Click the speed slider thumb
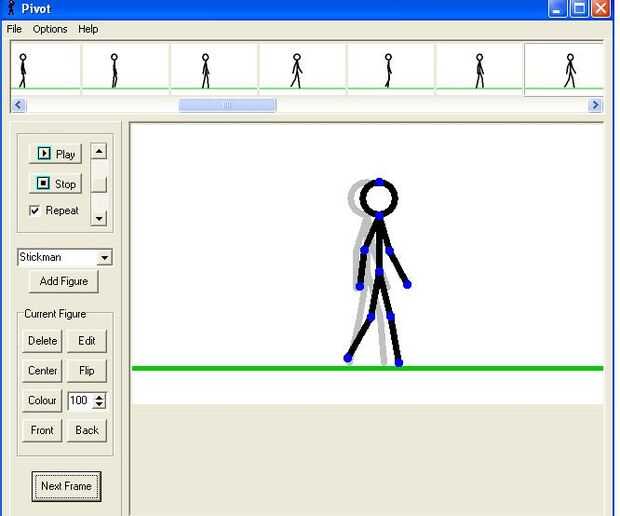The width and height of the screenshot is (620, 516). (99, 184)
